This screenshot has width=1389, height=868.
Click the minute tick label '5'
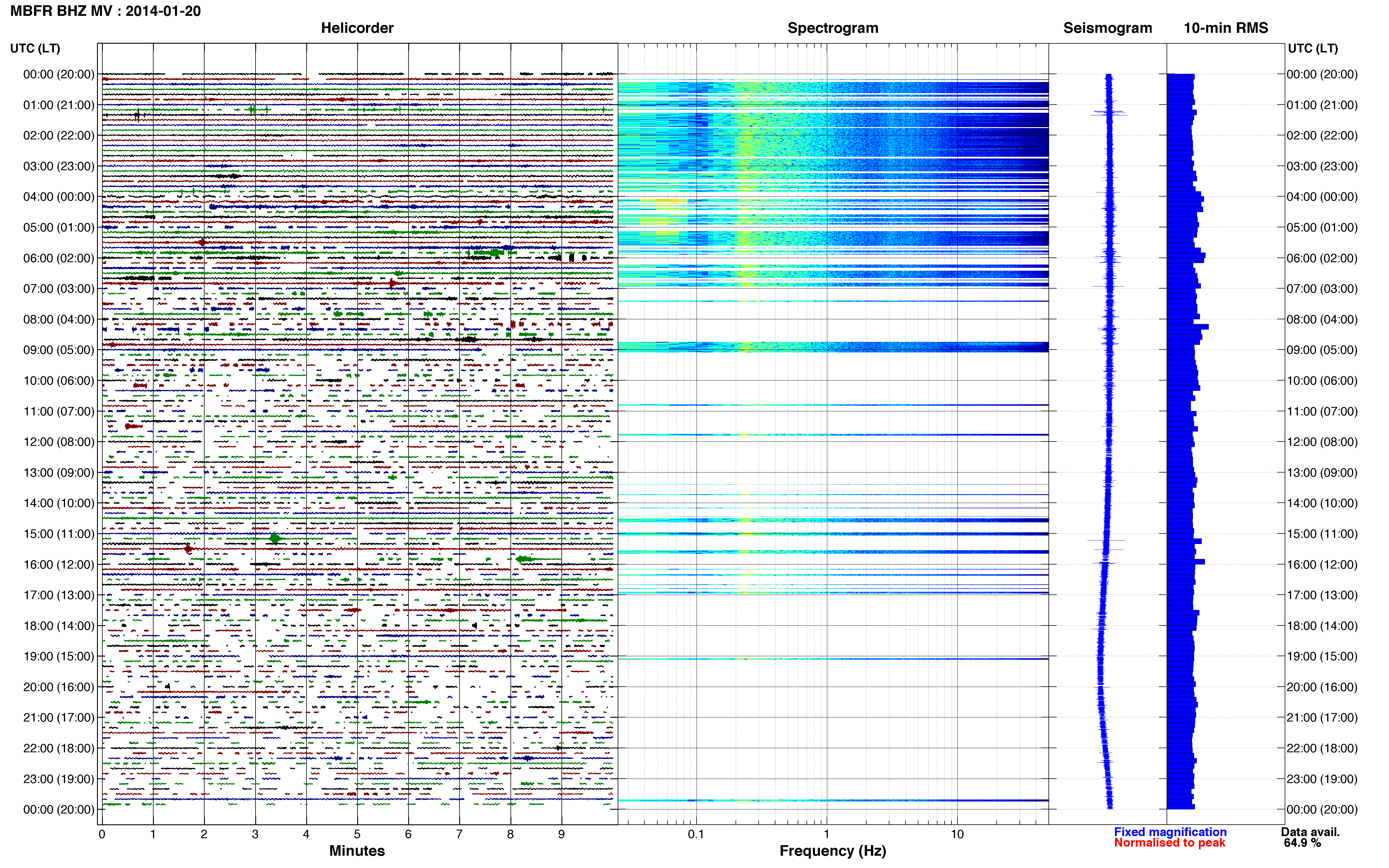357,834
